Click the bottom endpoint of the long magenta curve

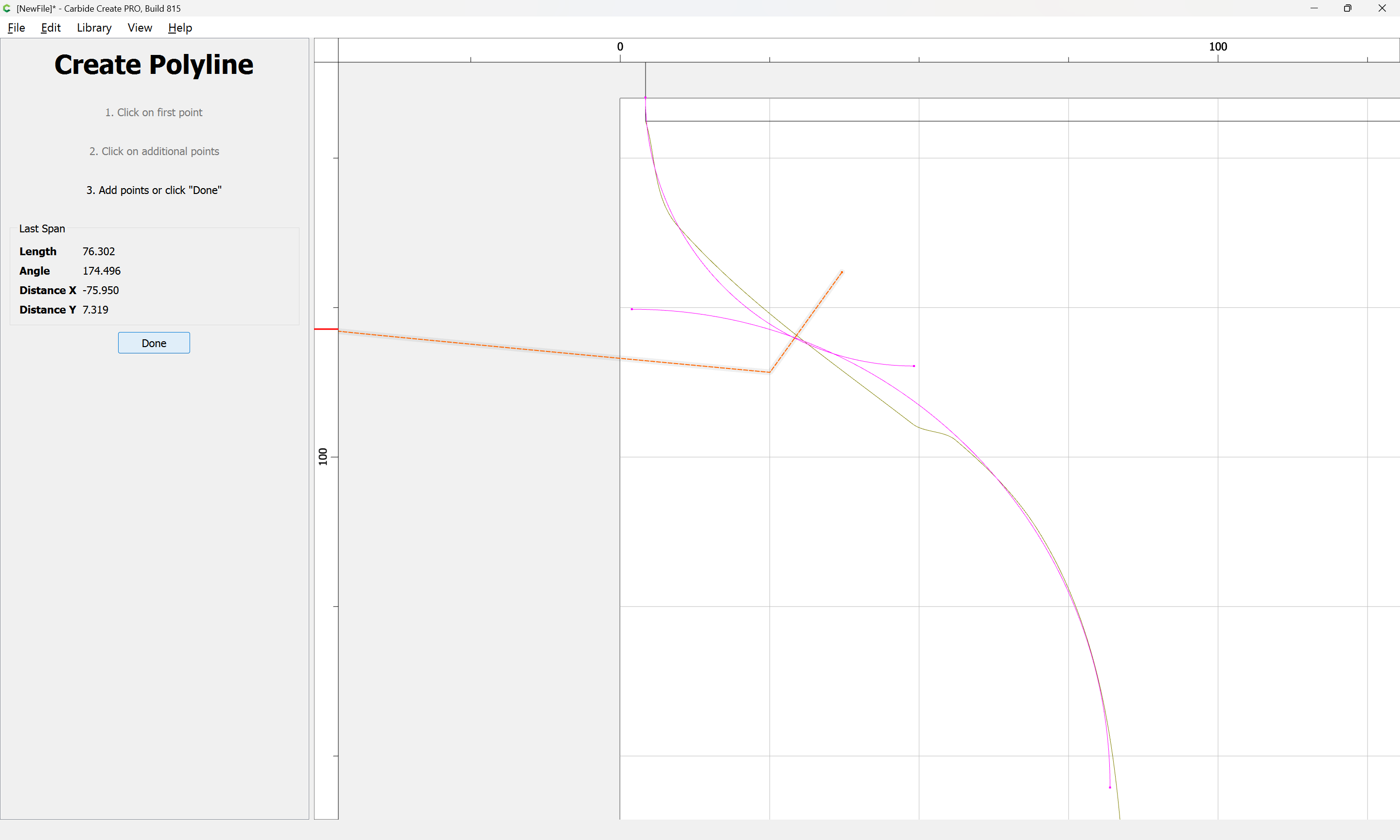(1110, 787)
